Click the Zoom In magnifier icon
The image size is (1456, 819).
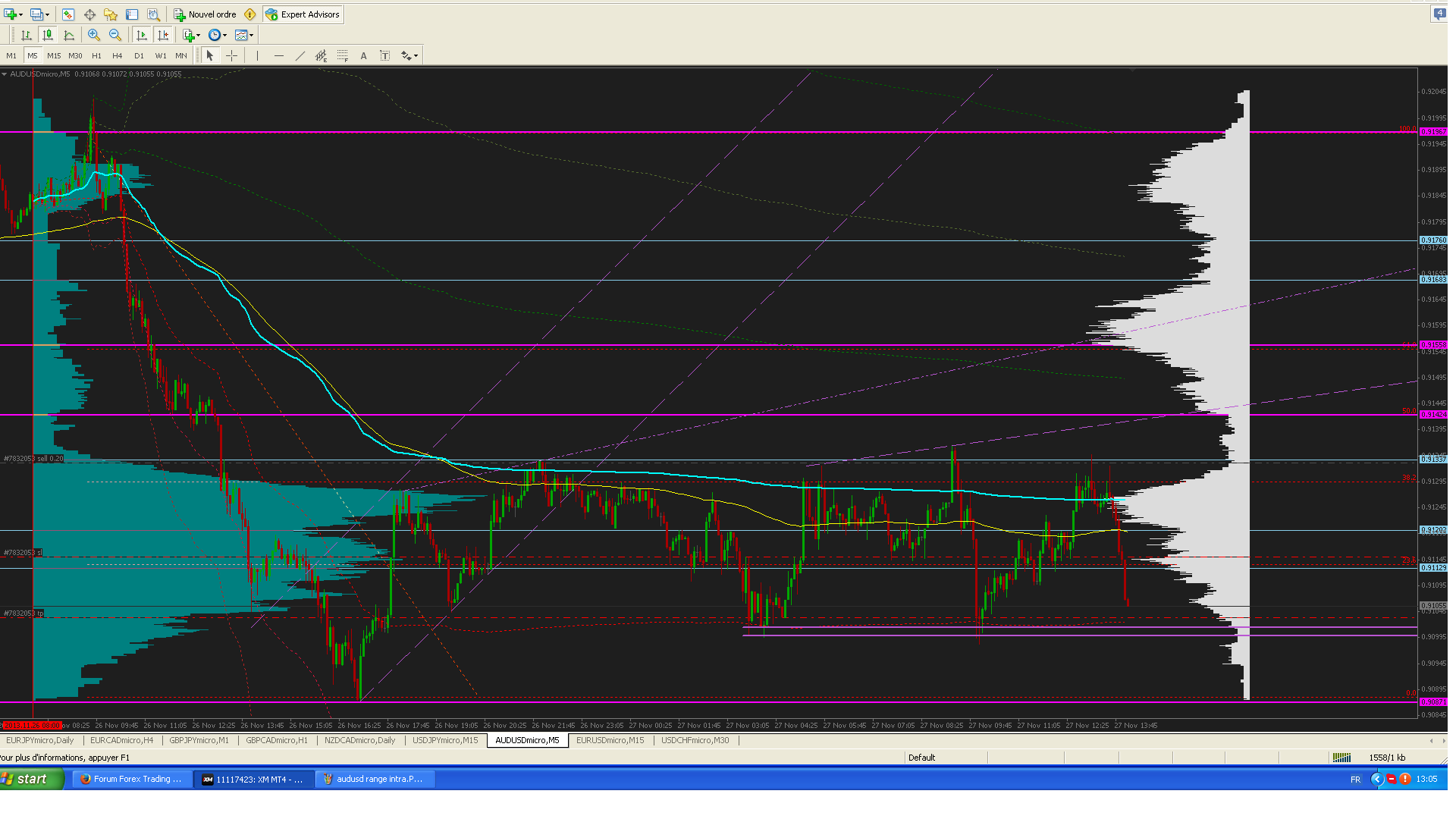[94, 35]
